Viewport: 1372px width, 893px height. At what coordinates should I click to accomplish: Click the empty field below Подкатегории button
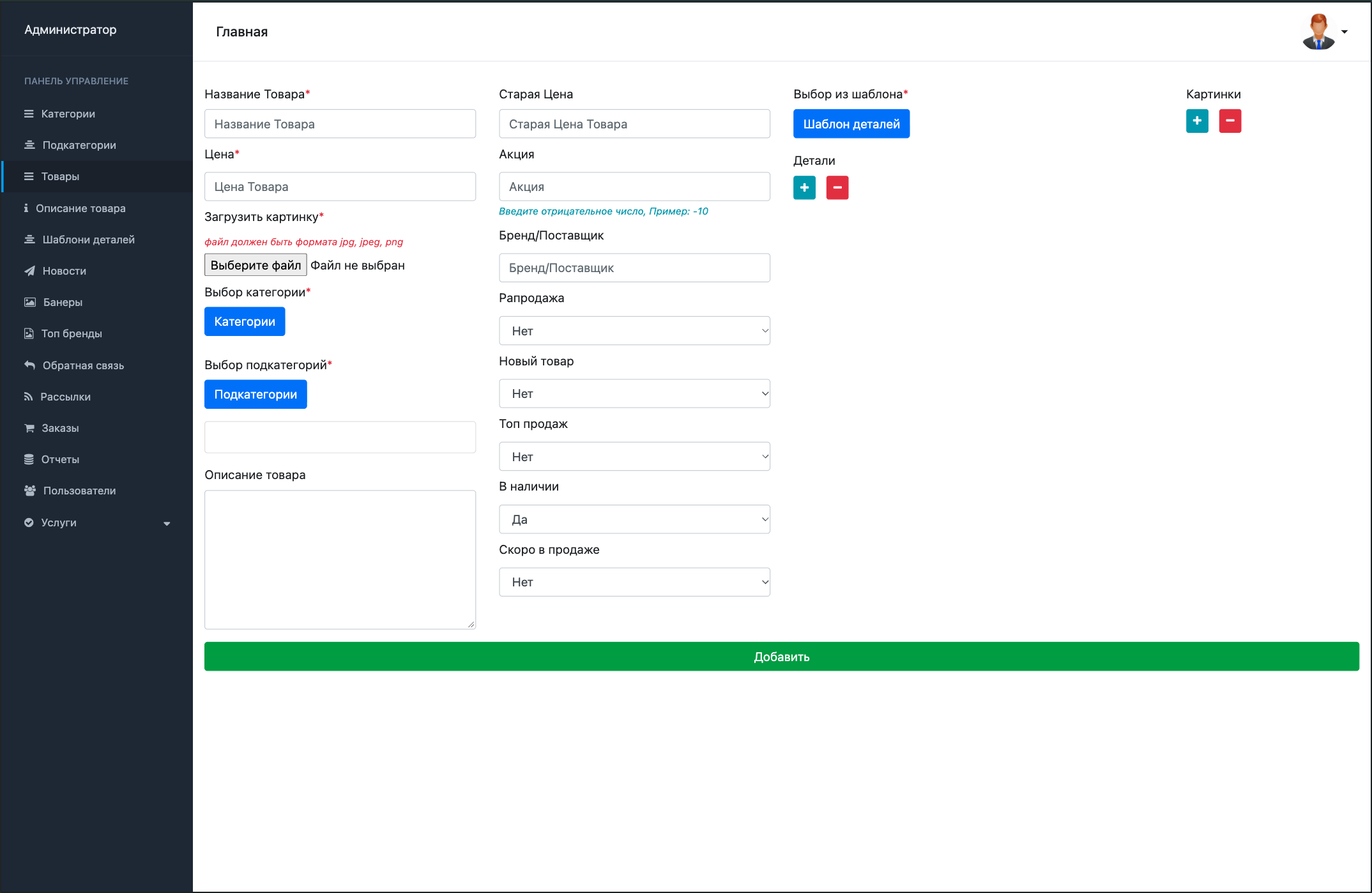pyautogui.click(x=340, y=437)
